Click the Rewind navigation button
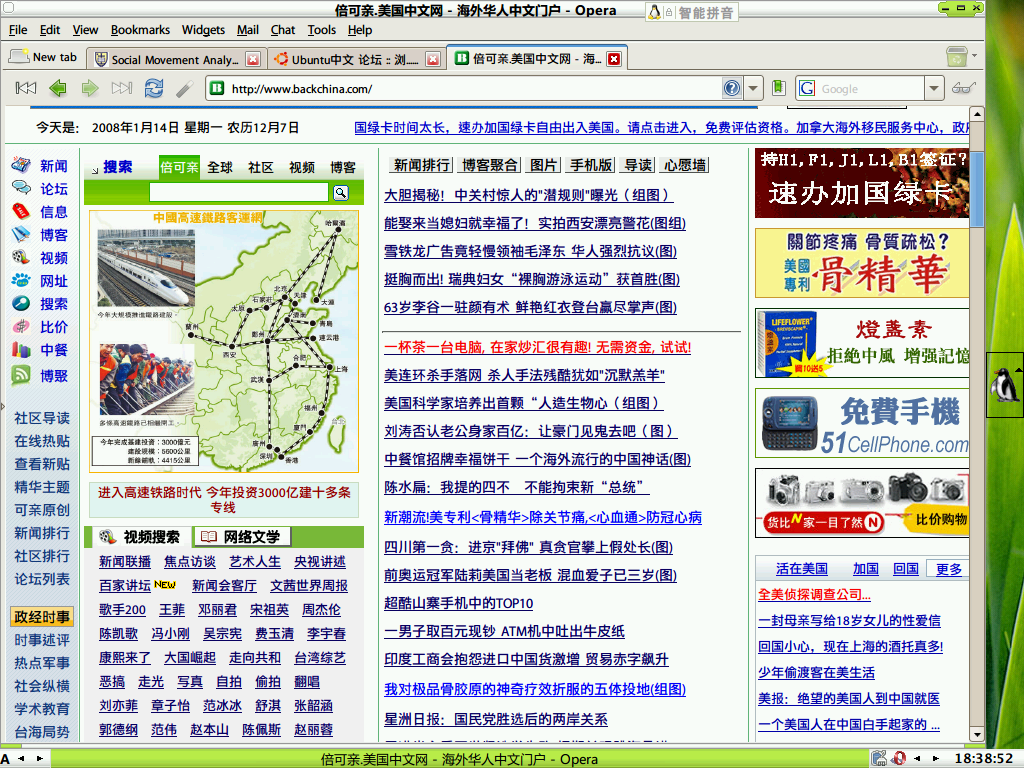The image size is (1024, 768). tap(25, 88)
